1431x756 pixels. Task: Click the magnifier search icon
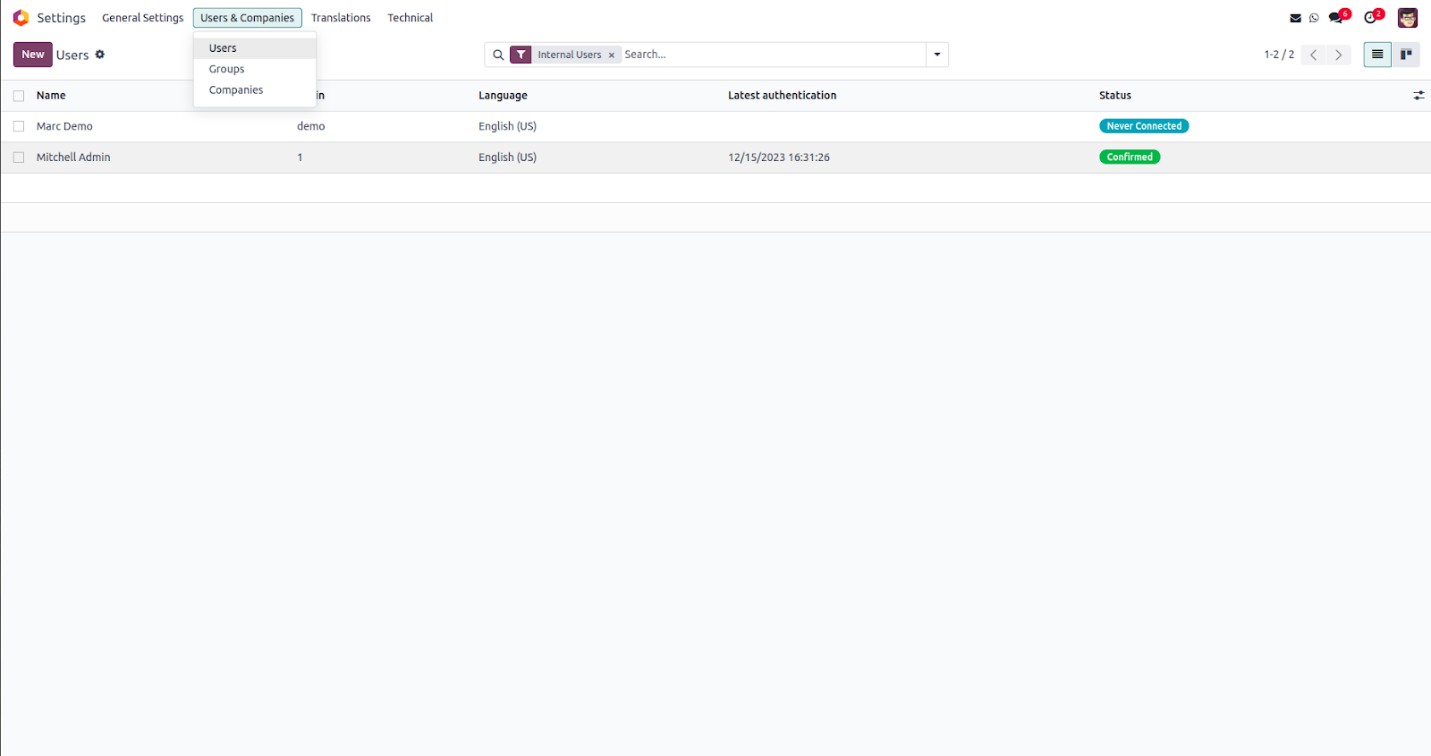(498, 55)
